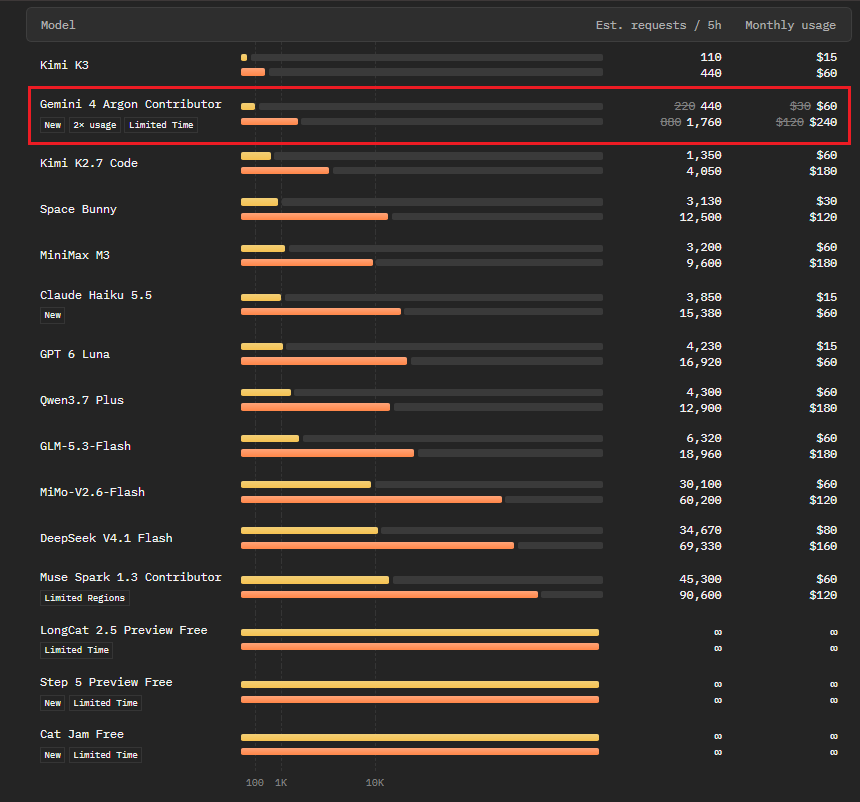This screenshot has width=860, height=802.
Task: Click the struck-through '880' requests value
Action: (670, 122)
